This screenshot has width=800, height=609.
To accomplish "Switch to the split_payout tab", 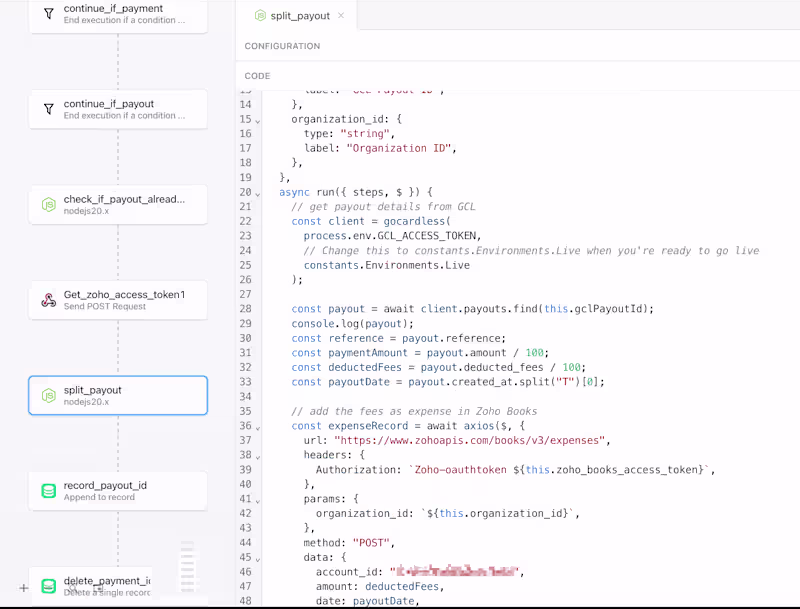I will click(x=300, y=16).
